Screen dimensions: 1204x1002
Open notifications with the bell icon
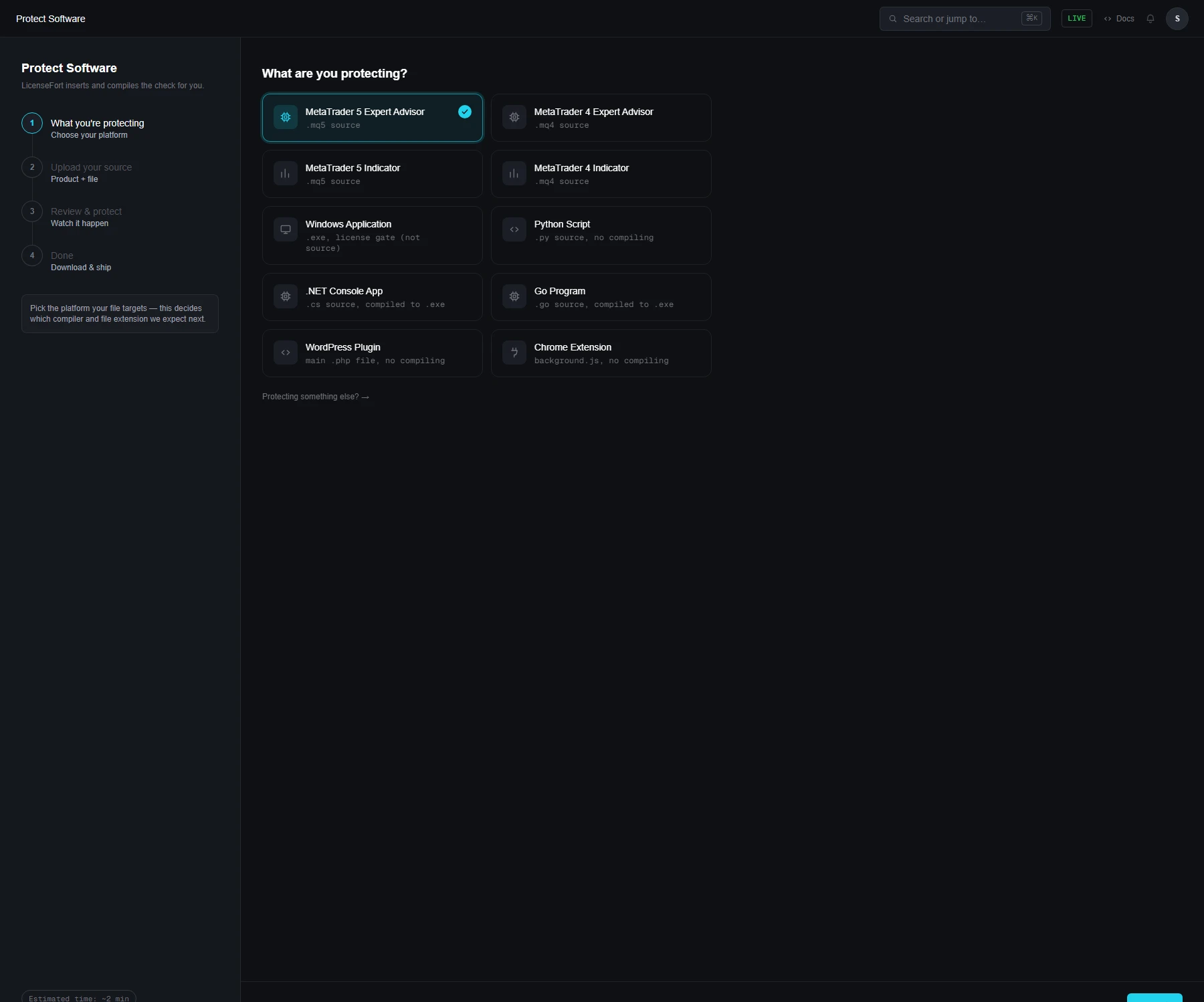click(1150, 19)
